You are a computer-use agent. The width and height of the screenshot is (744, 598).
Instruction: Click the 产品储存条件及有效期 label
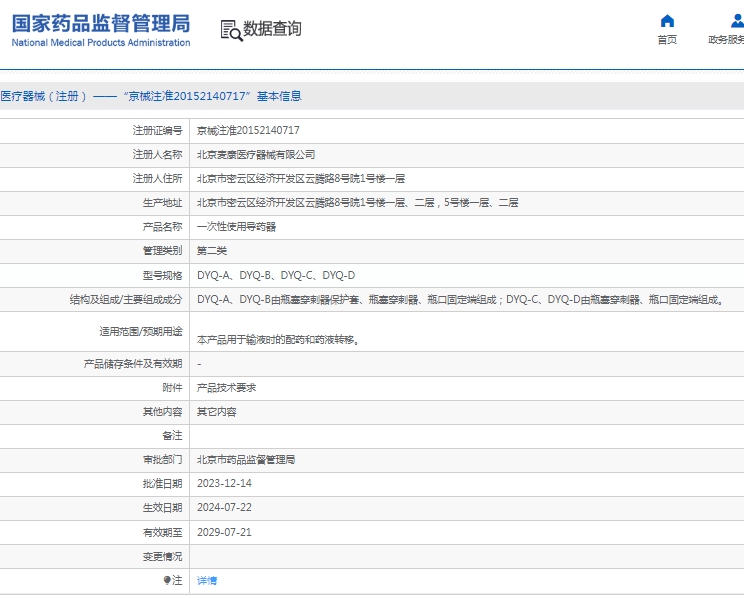point(133,364)
